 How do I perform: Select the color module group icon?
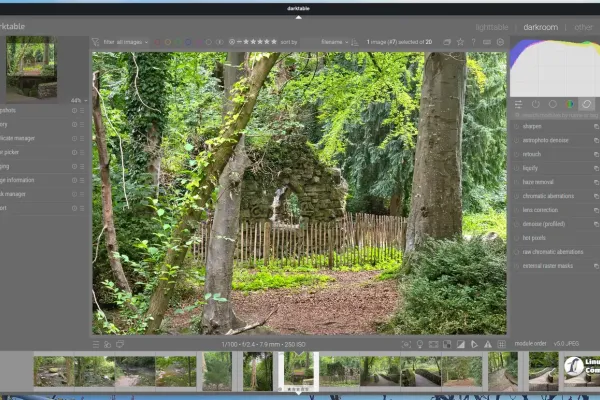click(570, 104)
